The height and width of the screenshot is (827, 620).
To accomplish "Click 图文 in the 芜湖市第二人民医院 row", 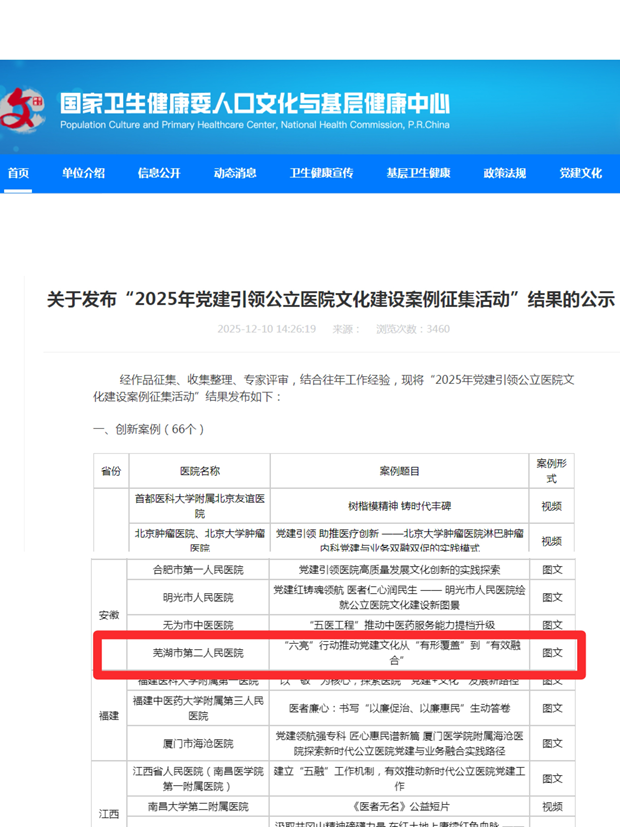I will tap(552, 653).
